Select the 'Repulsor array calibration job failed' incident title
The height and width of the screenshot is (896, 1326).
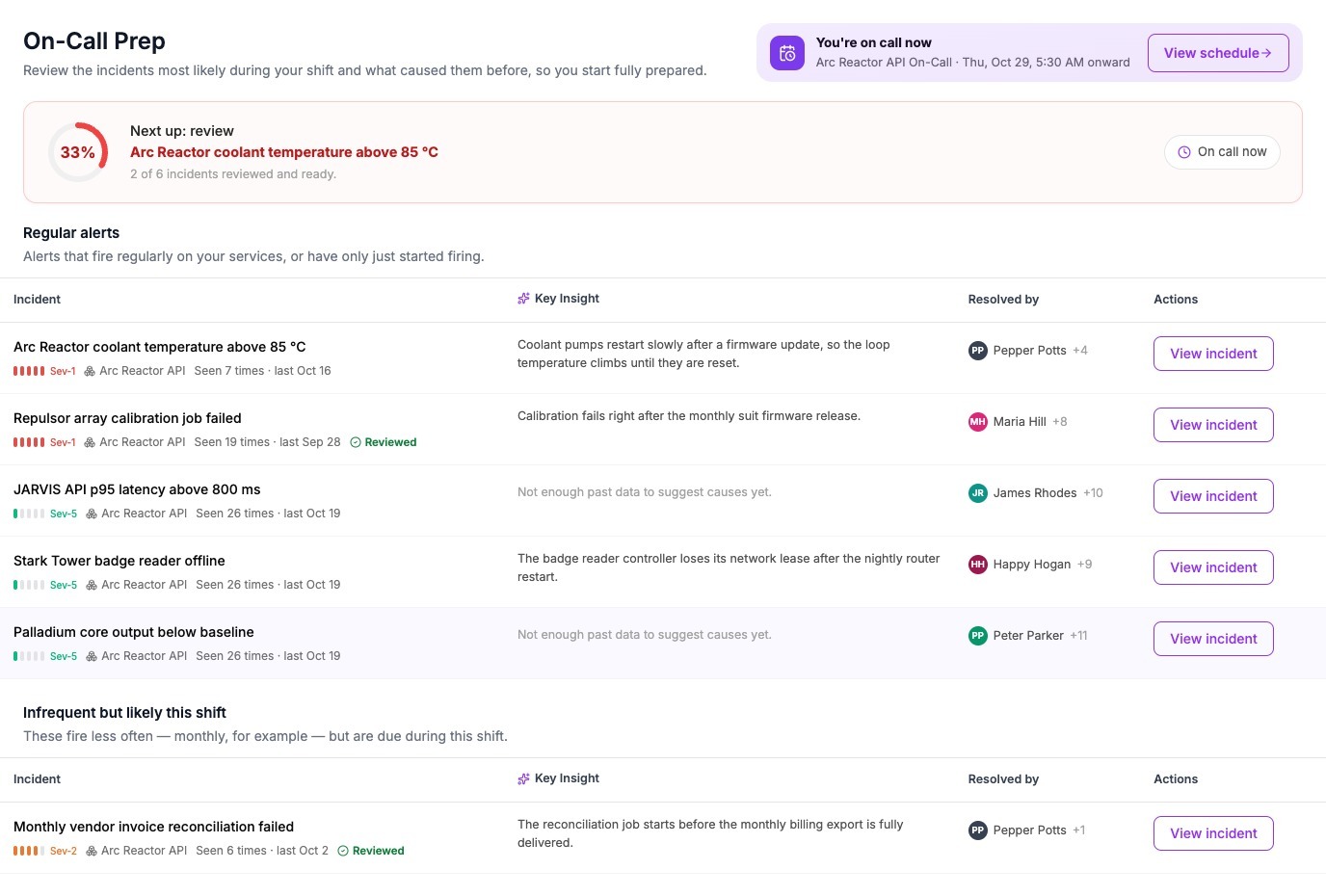point(127,418)
